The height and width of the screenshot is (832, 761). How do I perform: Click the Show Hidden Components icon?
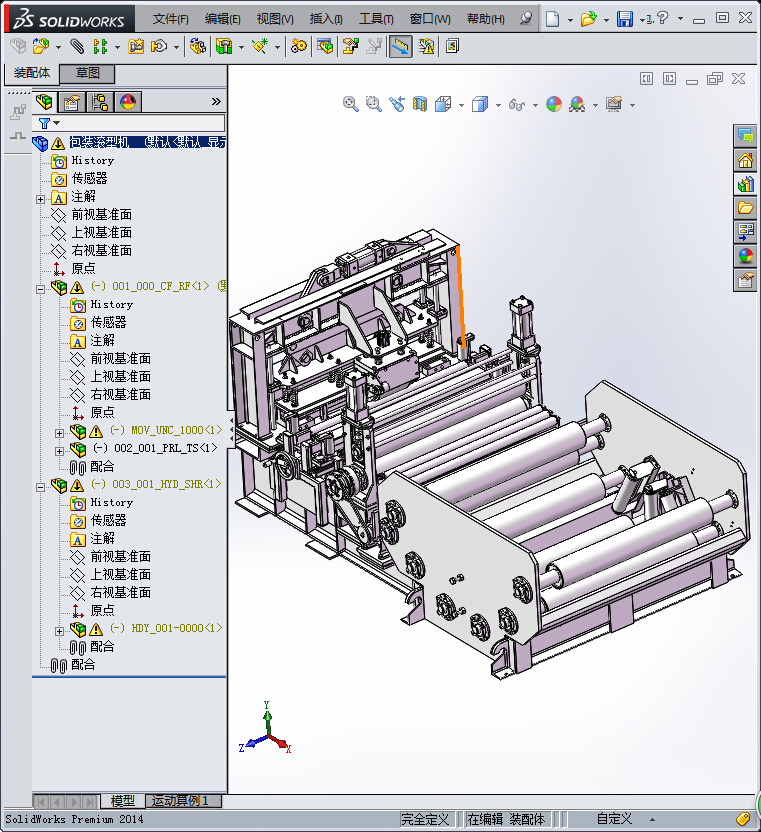(x=197, y=47)
